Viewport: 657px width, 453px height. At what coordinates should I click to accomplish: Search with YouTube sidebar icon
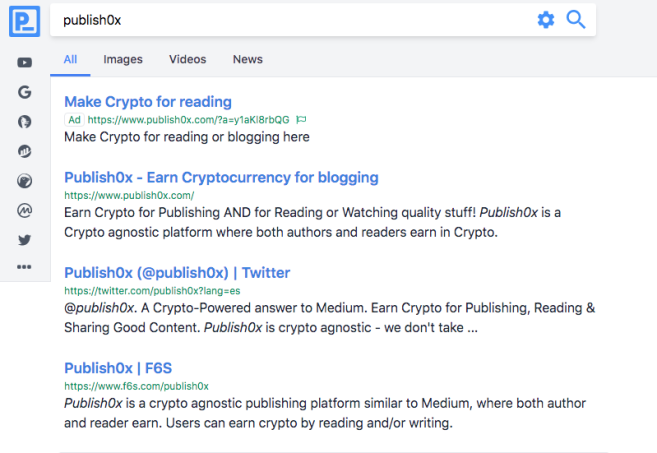[x=25, y=62]
